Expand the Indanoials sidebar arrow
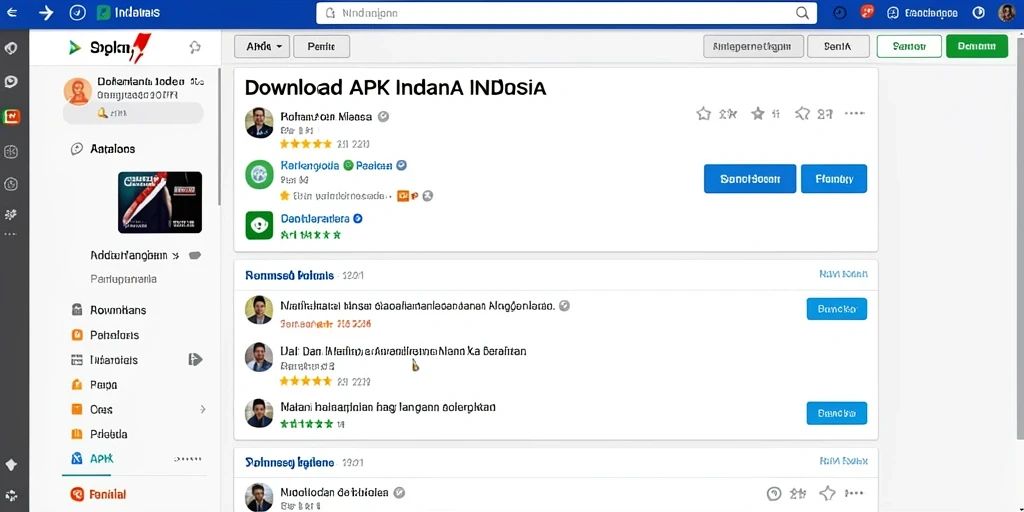1024x512 pixels. tap(195, 359)
